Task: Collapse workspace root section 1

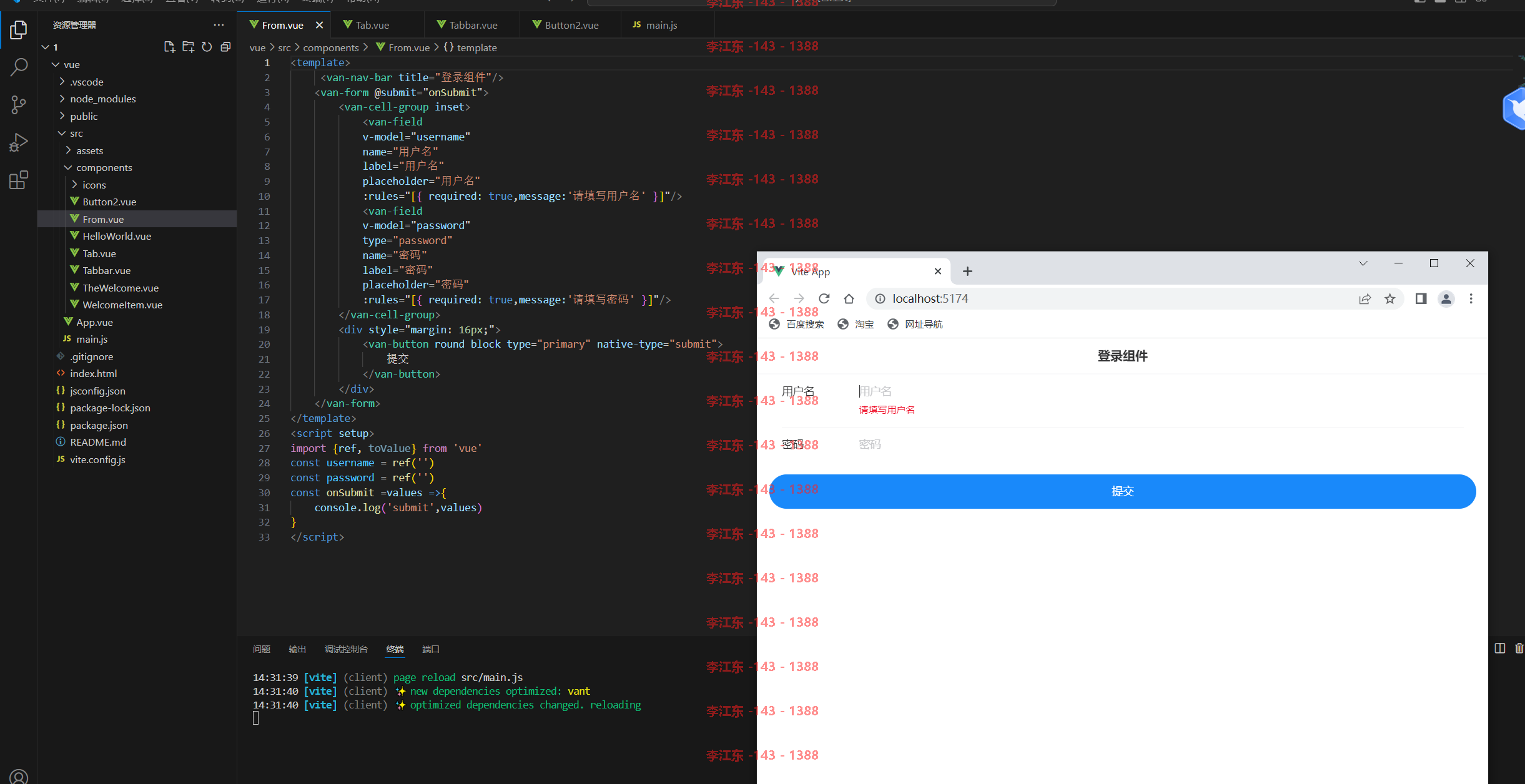Action: [x=45, y=47]
